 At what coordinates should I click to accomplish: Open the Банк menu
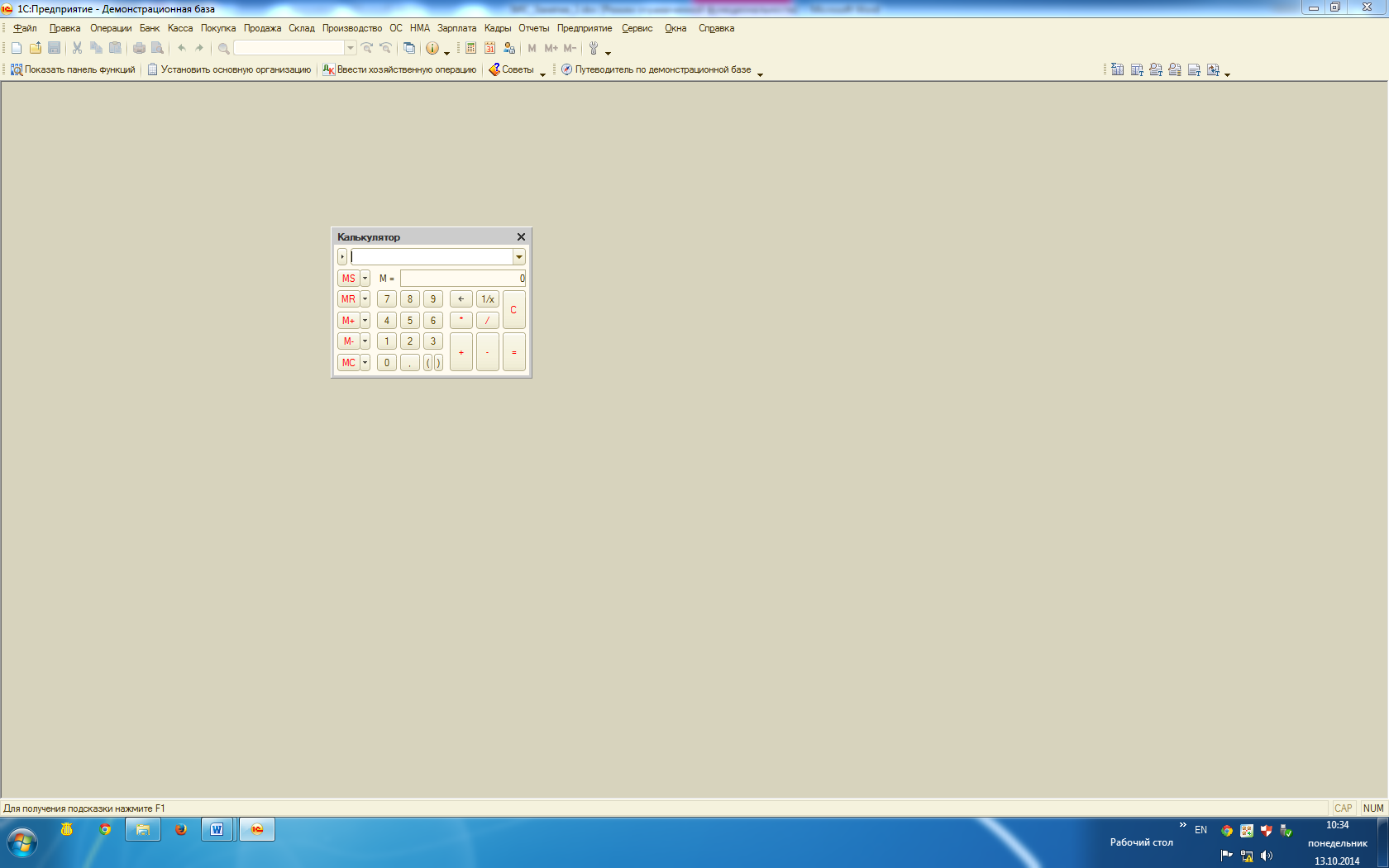[150, 28]
